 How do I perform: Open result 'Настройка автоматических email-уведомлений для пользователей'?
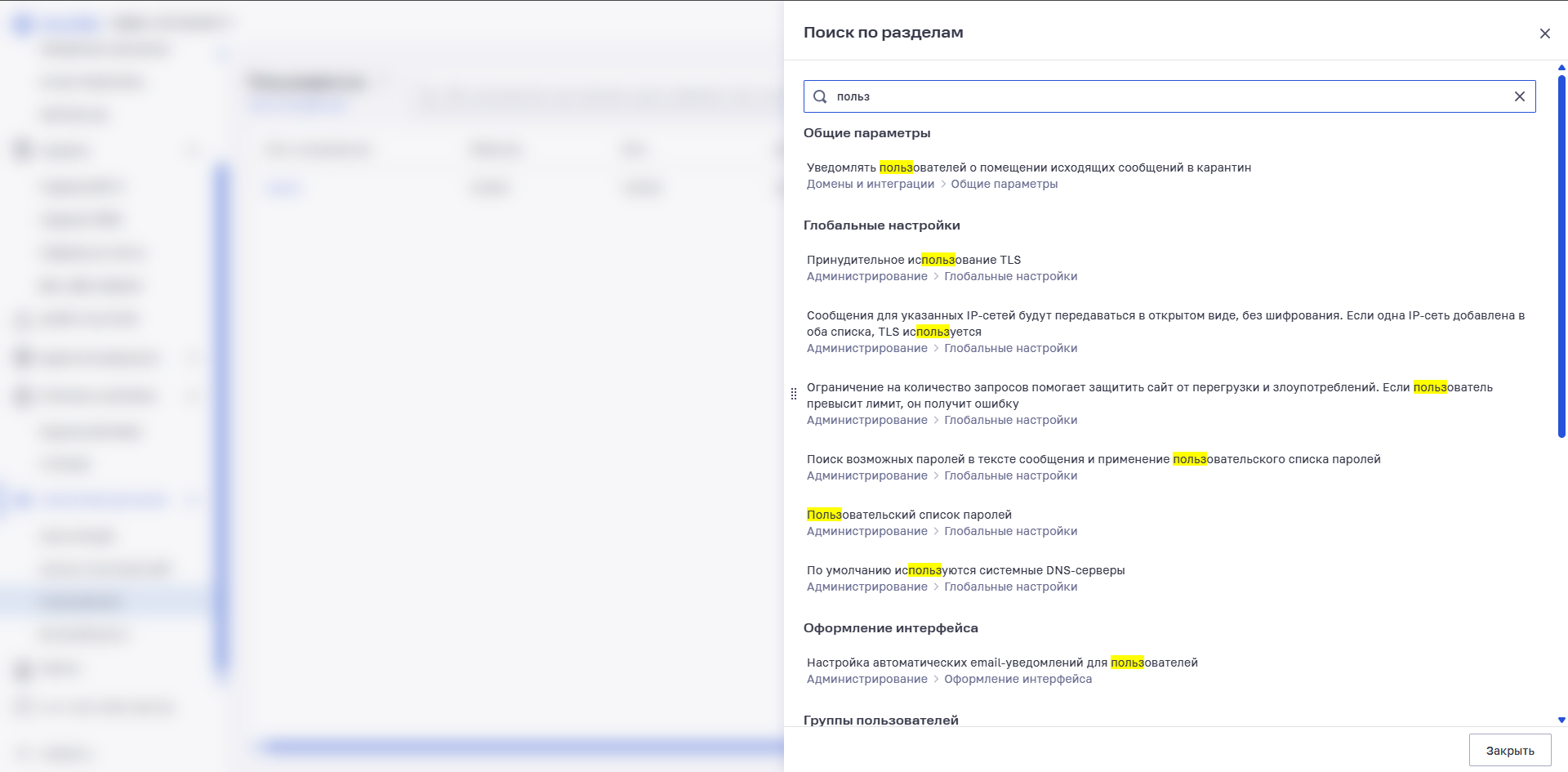1002,663
